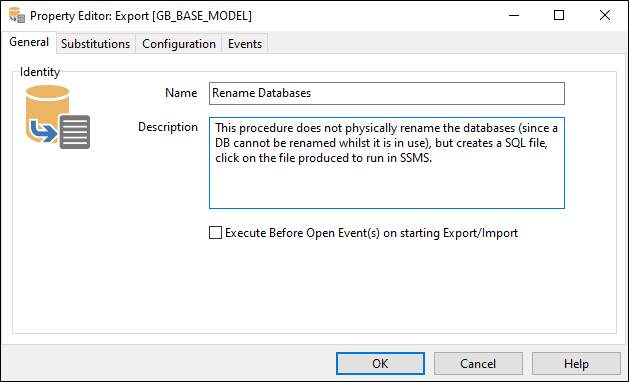Image resolution: width=629 pixels, height=382 pixels.
Task: Maximize the Property Editor window
Action: click(559, 16)
